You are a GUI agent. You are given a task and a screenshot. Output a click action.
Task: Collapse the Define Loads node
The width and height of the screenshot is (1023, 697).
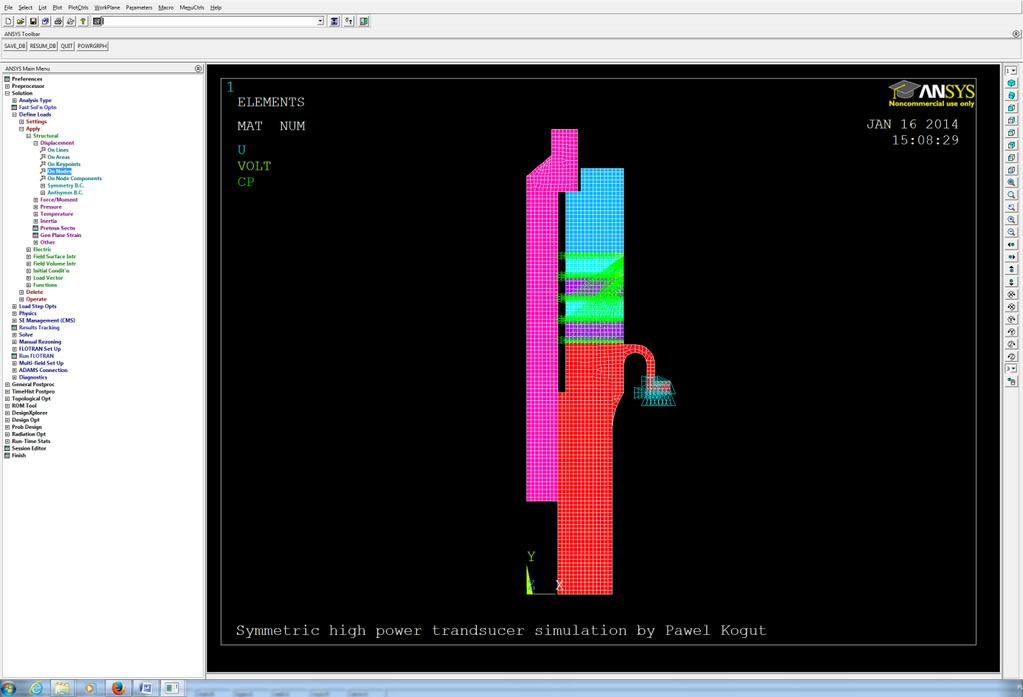(x=14, y=115)
